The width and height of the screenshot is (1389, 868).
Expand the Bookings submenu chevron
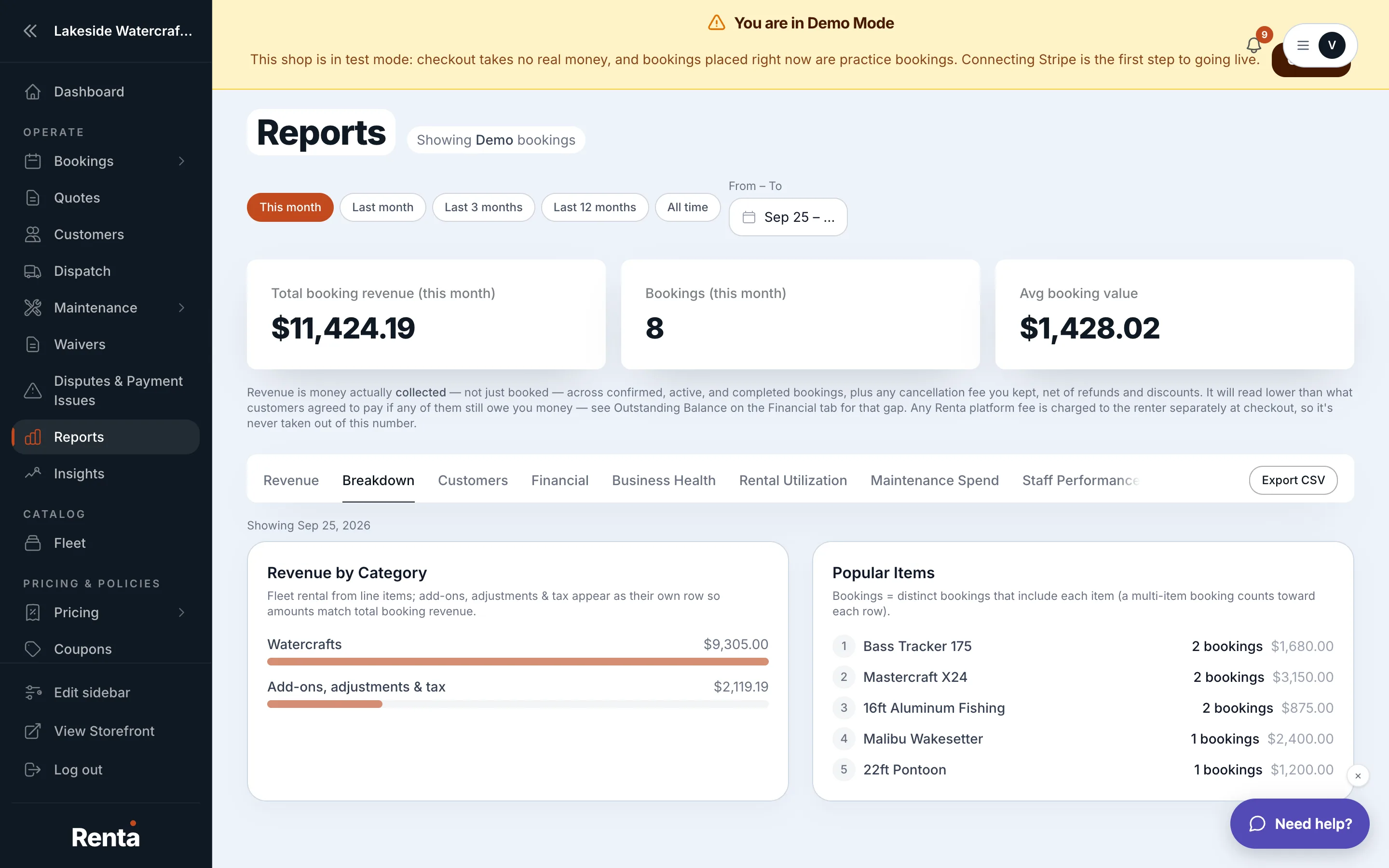pos(181,162)
